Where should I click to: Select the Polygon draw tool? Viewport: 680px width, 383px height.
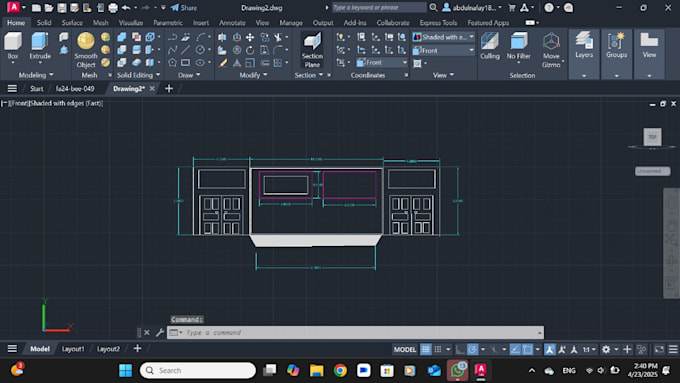tap(172, 63)
